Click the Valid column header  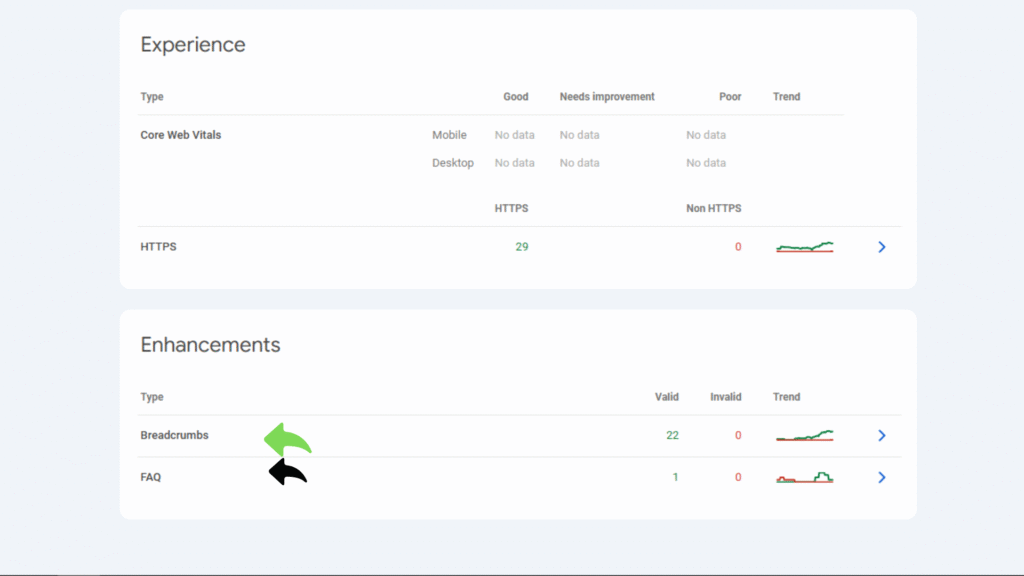point(667,397)
